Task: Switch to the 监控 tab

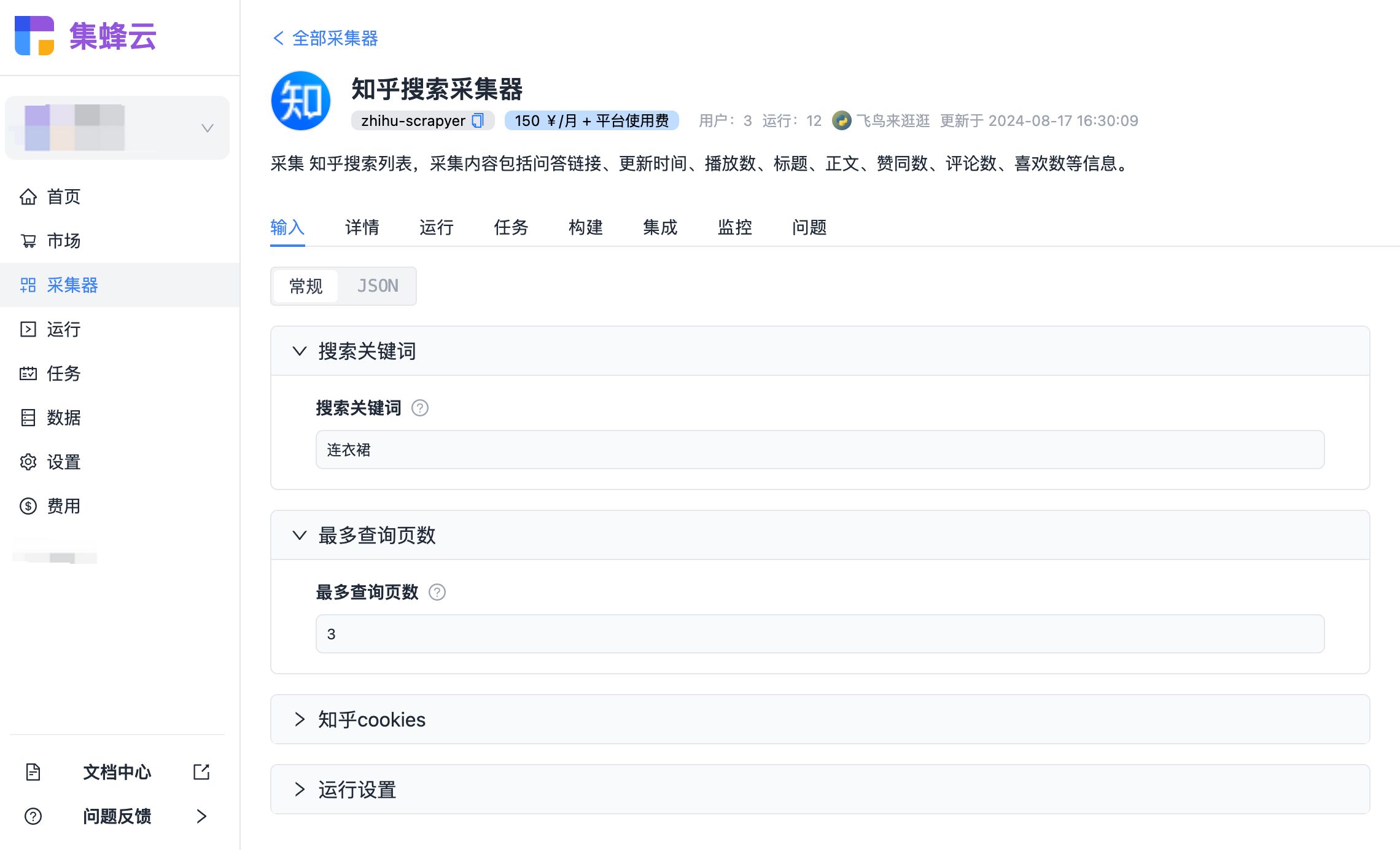Action: [735, 227]
